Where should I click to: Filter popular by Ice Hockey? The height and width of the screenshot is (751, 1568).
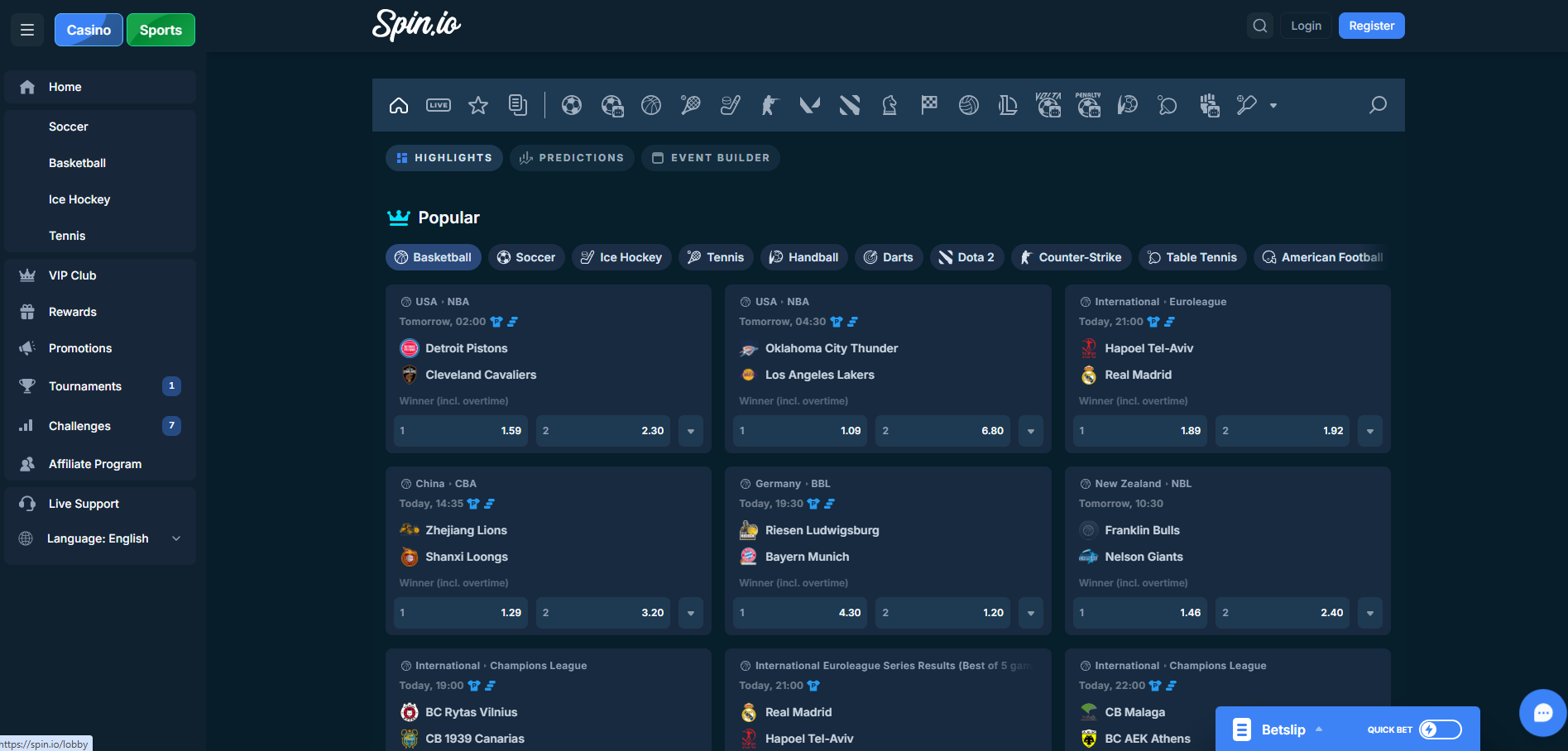pos(621,257)
